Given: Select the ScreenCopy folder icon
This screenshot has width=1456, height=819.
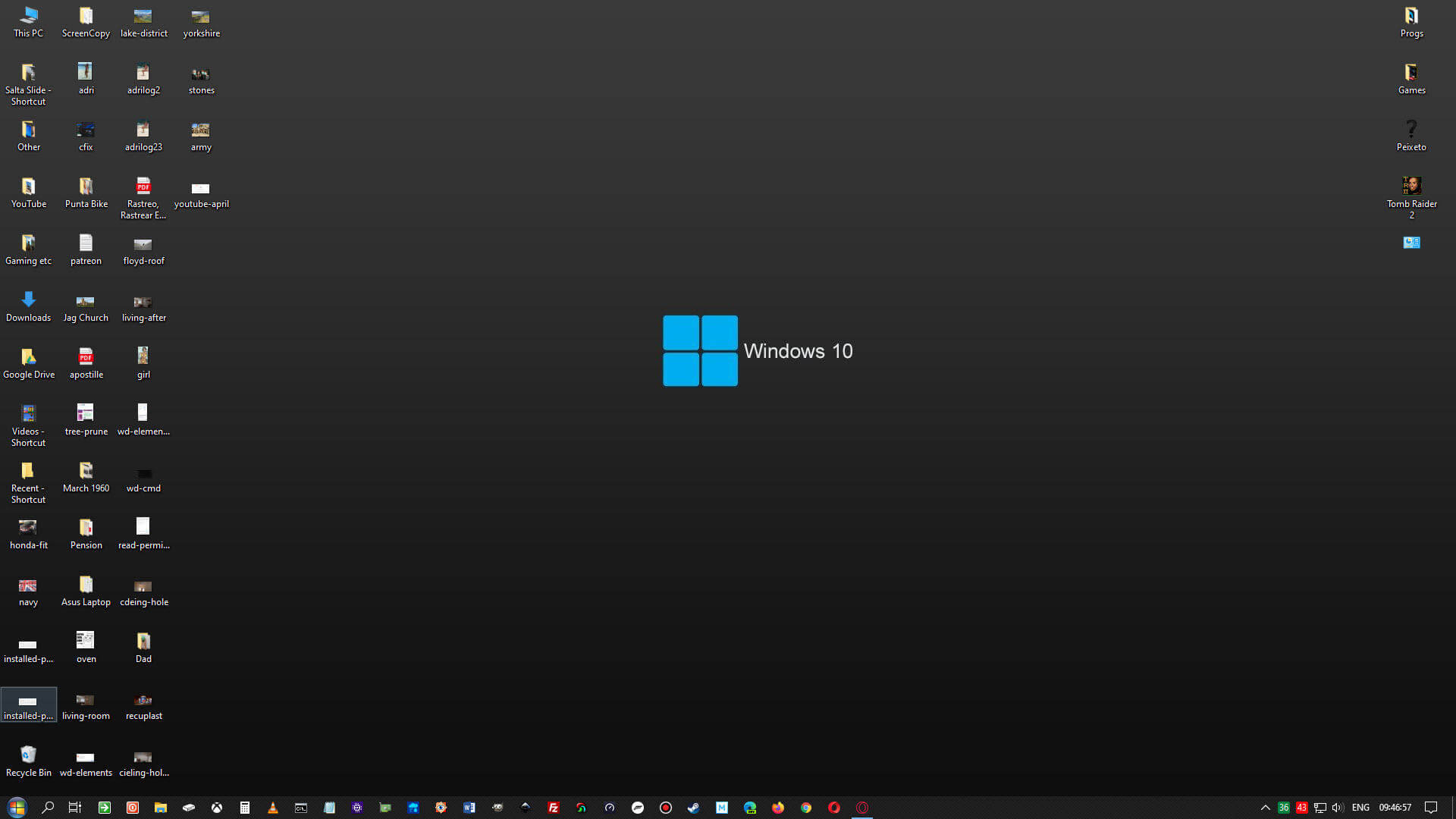Looking at the screenshot, I should (86, 22).
